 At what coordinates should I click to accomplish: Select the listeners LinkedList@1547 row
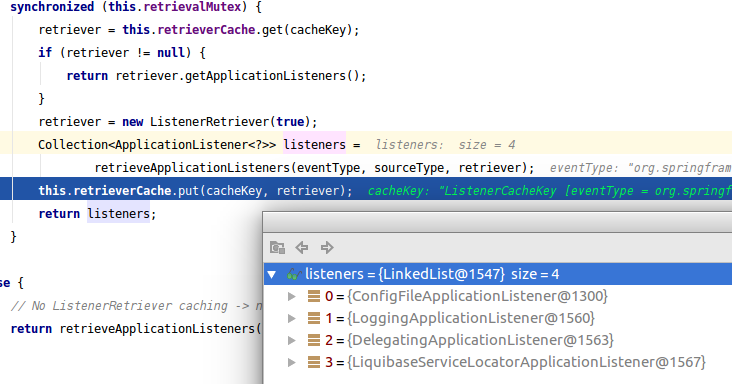(498, 274)
